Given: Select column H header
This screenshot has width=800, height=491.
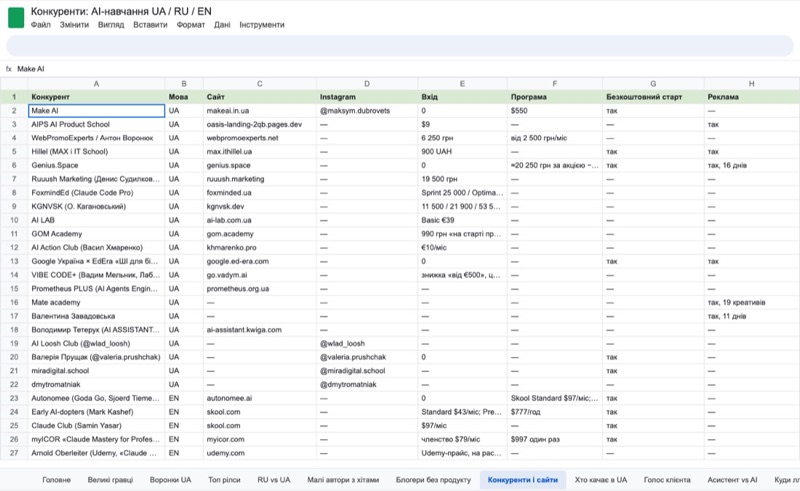Looking at the screenshot, I should (752, 84).
